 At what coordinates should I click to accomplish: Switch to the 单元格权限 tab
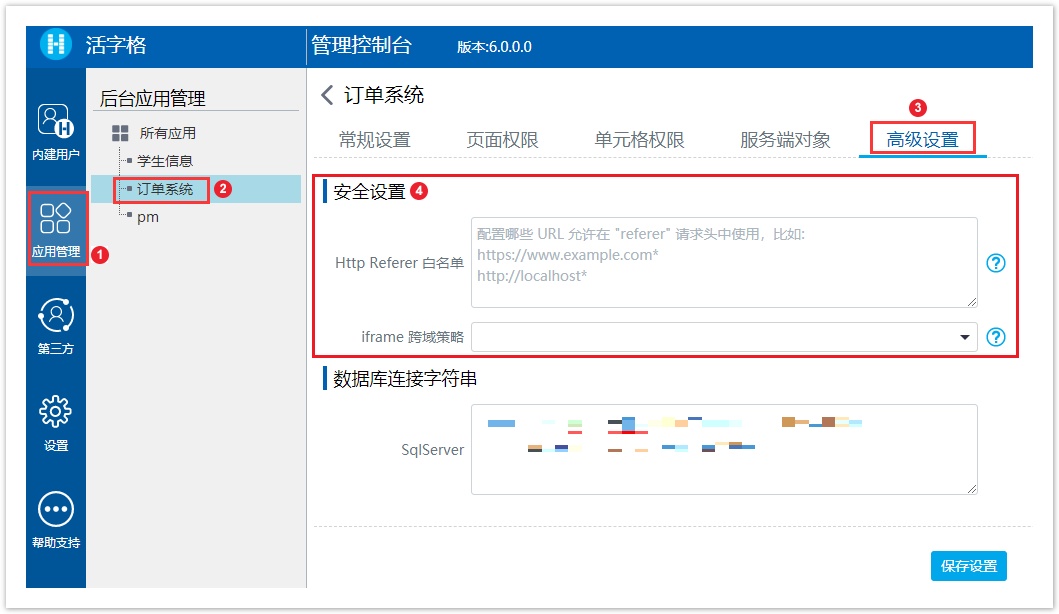[x=639, y=140]
